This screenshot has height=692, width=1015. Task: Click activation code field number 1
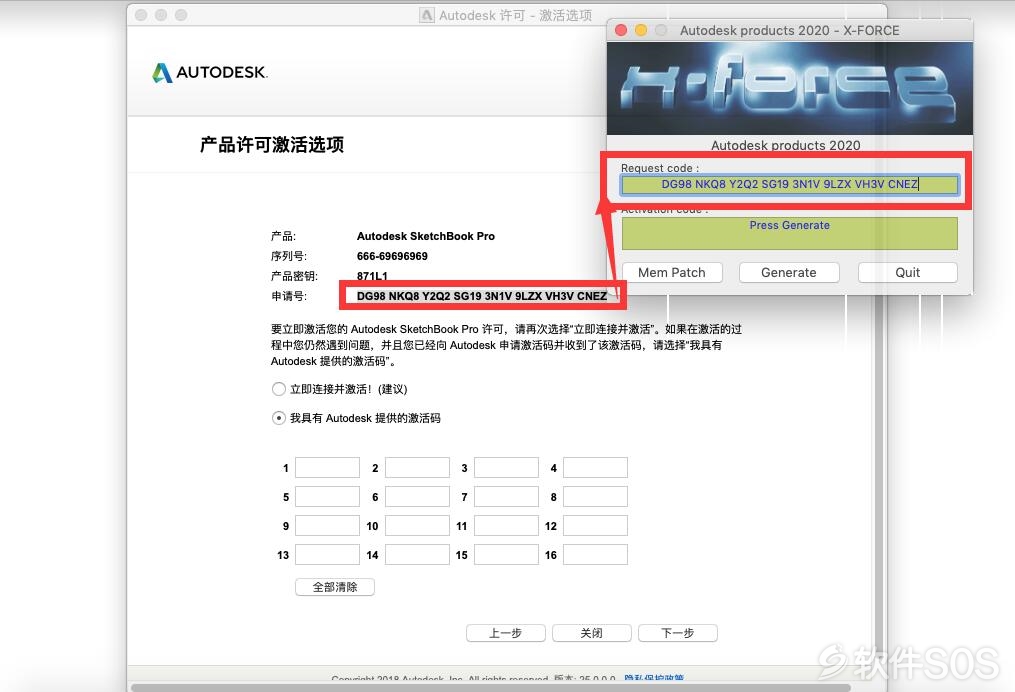pyautogui.click(x=328, y=467)
